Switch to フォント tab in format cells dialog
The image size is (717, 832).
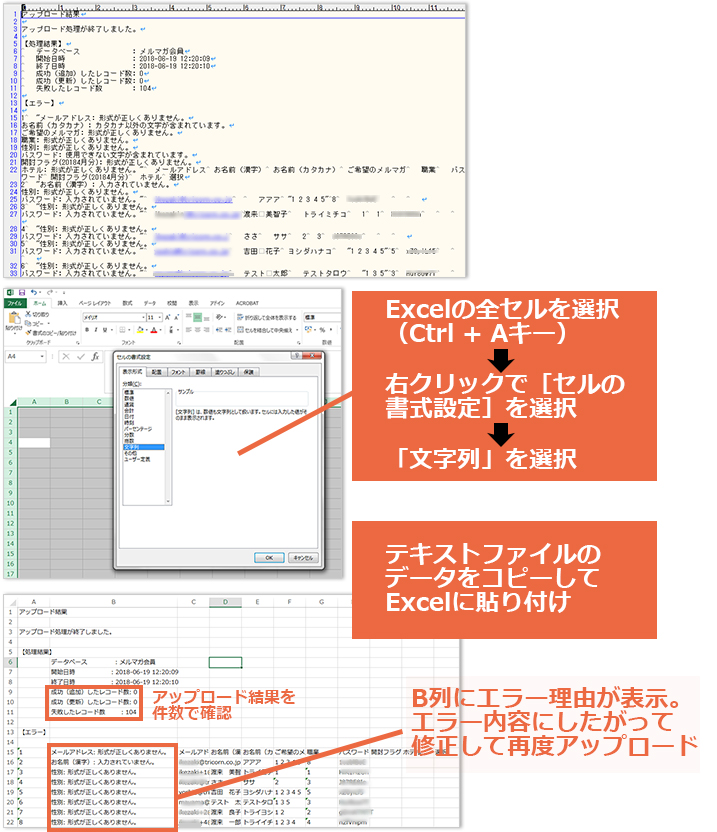pyautogui.click(x=178, y=372)
